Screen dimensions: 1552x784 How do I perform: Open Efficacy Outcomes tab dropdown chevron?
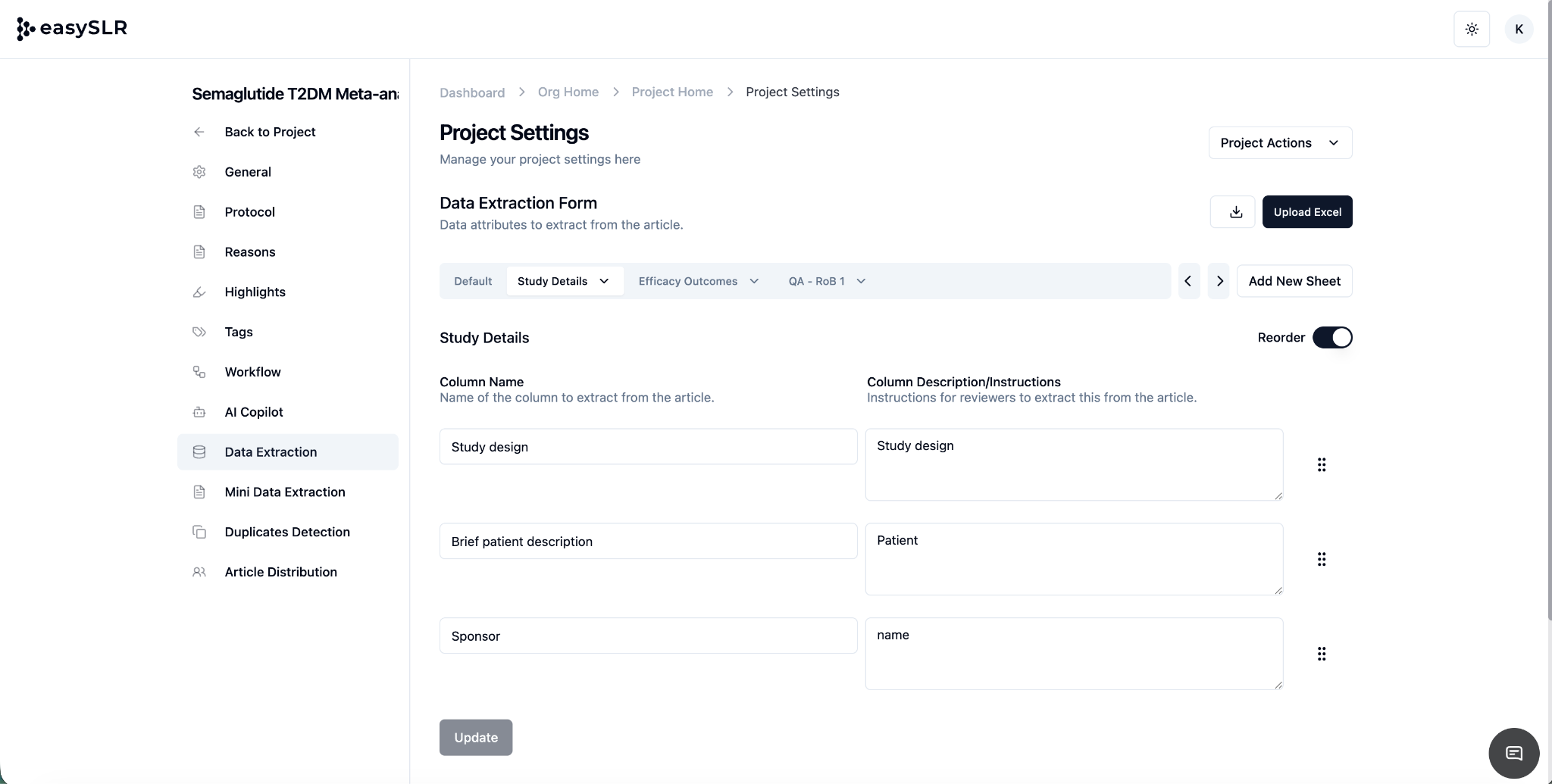pyautogui.click(x=754, y=281)
